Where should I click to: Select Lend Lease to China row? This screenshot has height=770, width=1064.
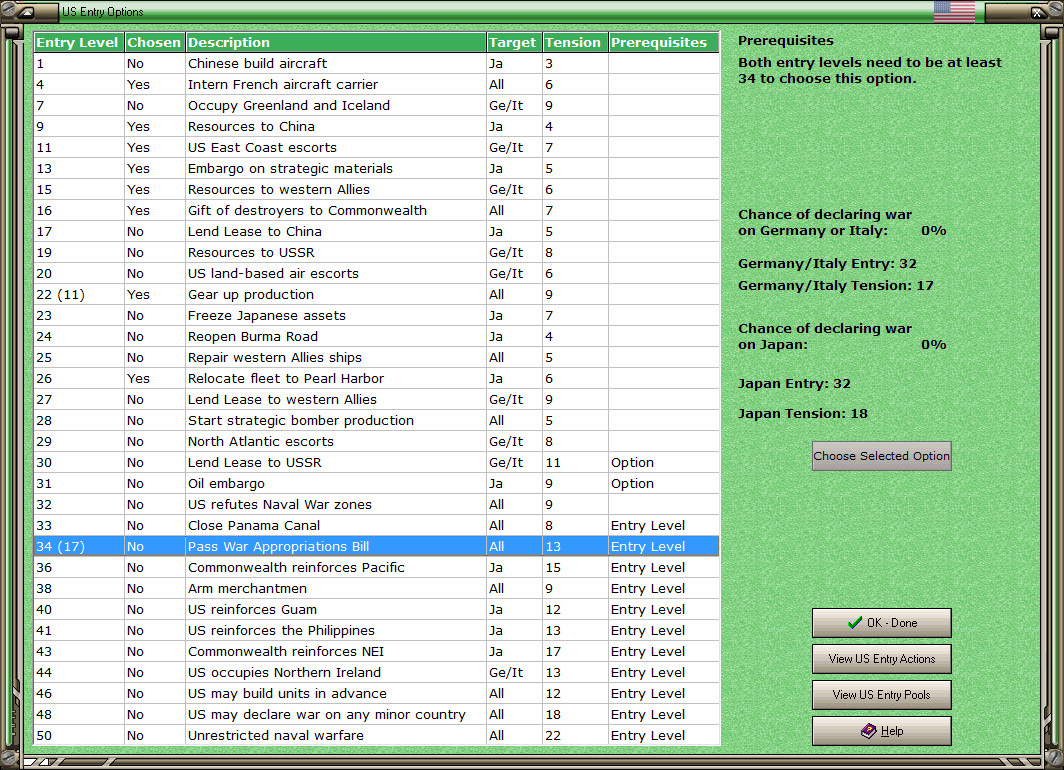coord(377,231)
